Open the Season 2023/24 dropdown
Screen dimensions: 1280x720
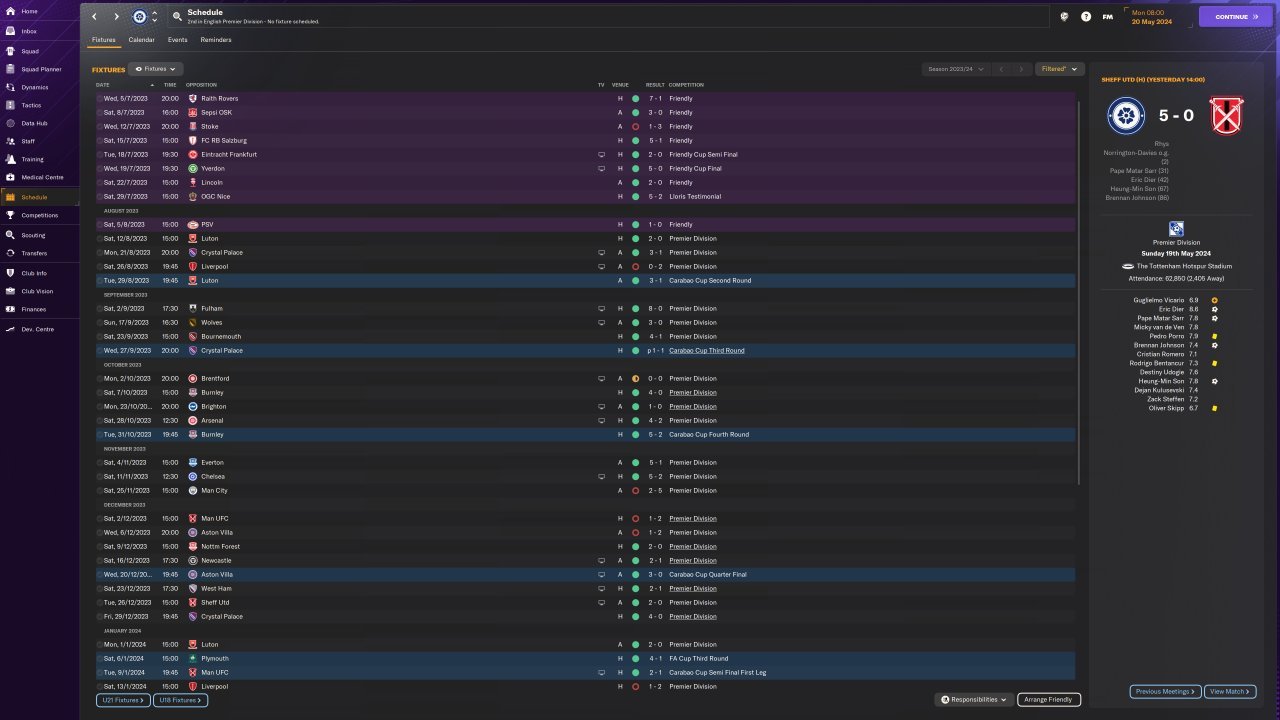point(954,69)
